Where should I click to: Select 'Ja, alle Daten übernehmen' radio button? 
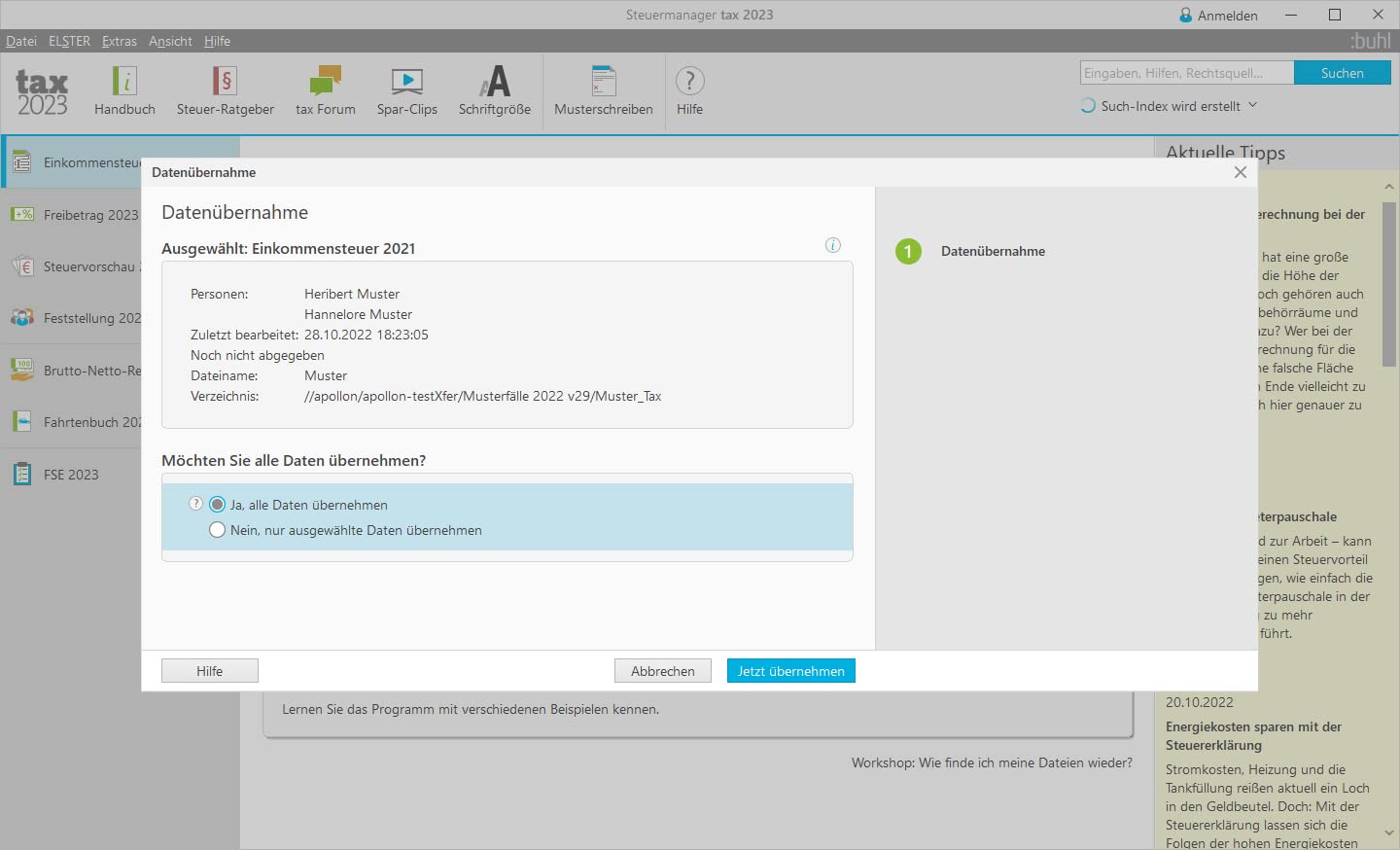pos(218,505)
